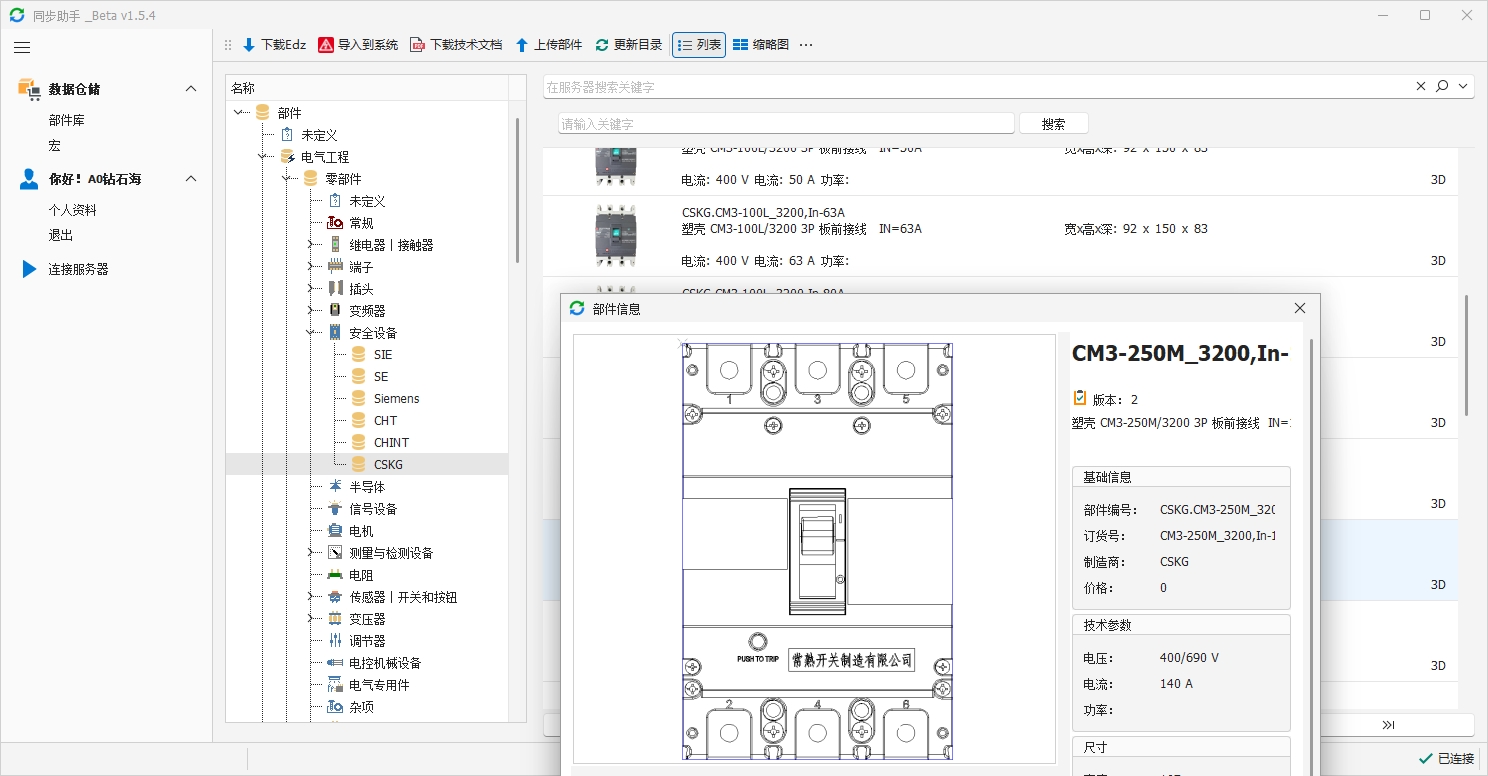1488x776 pixels.
Task: Select the 变频器 tree item
Action: pos(367,311)
